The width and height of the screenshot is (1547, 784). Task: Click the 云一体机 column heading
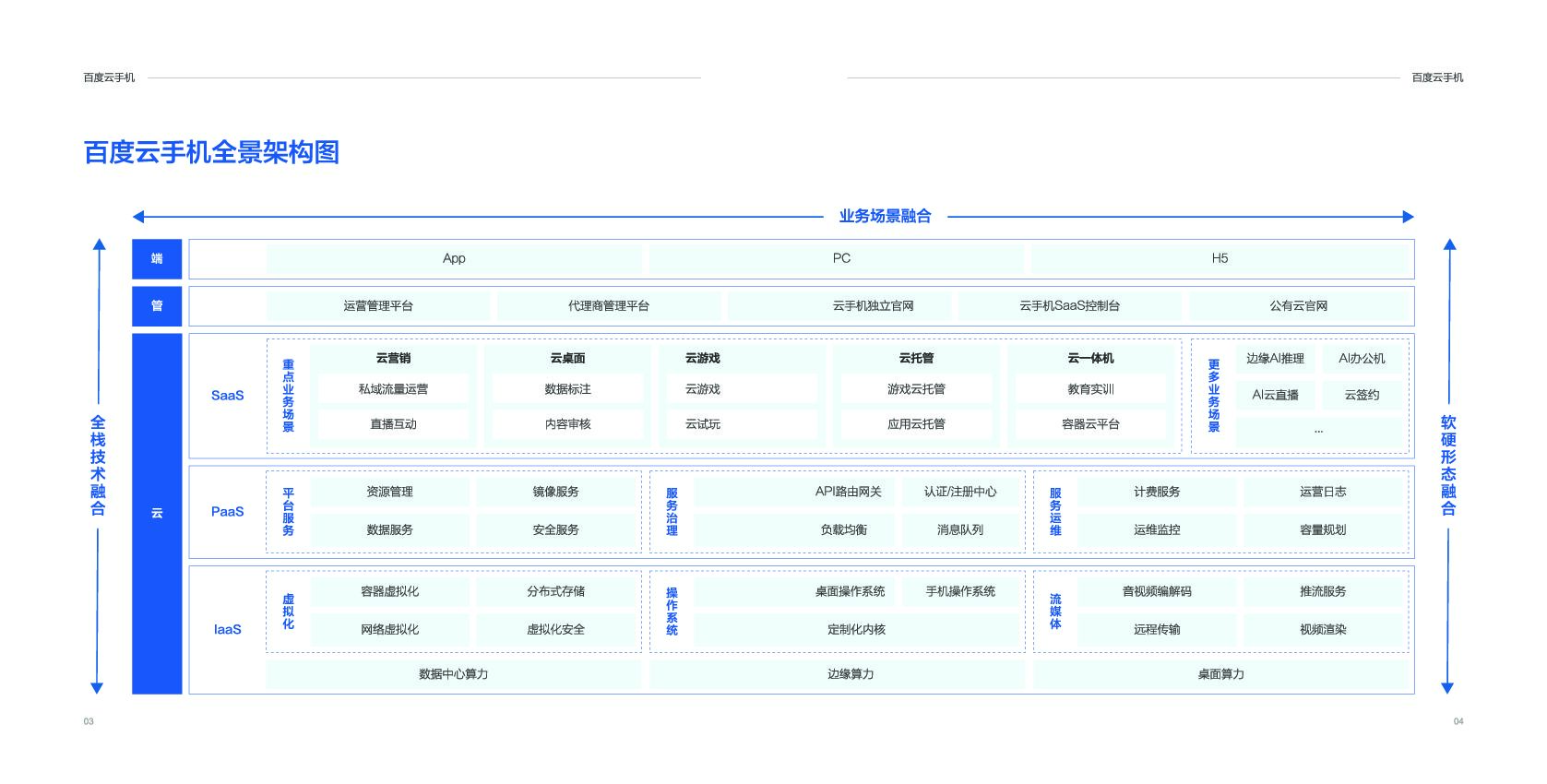(x=1090, y=358)
